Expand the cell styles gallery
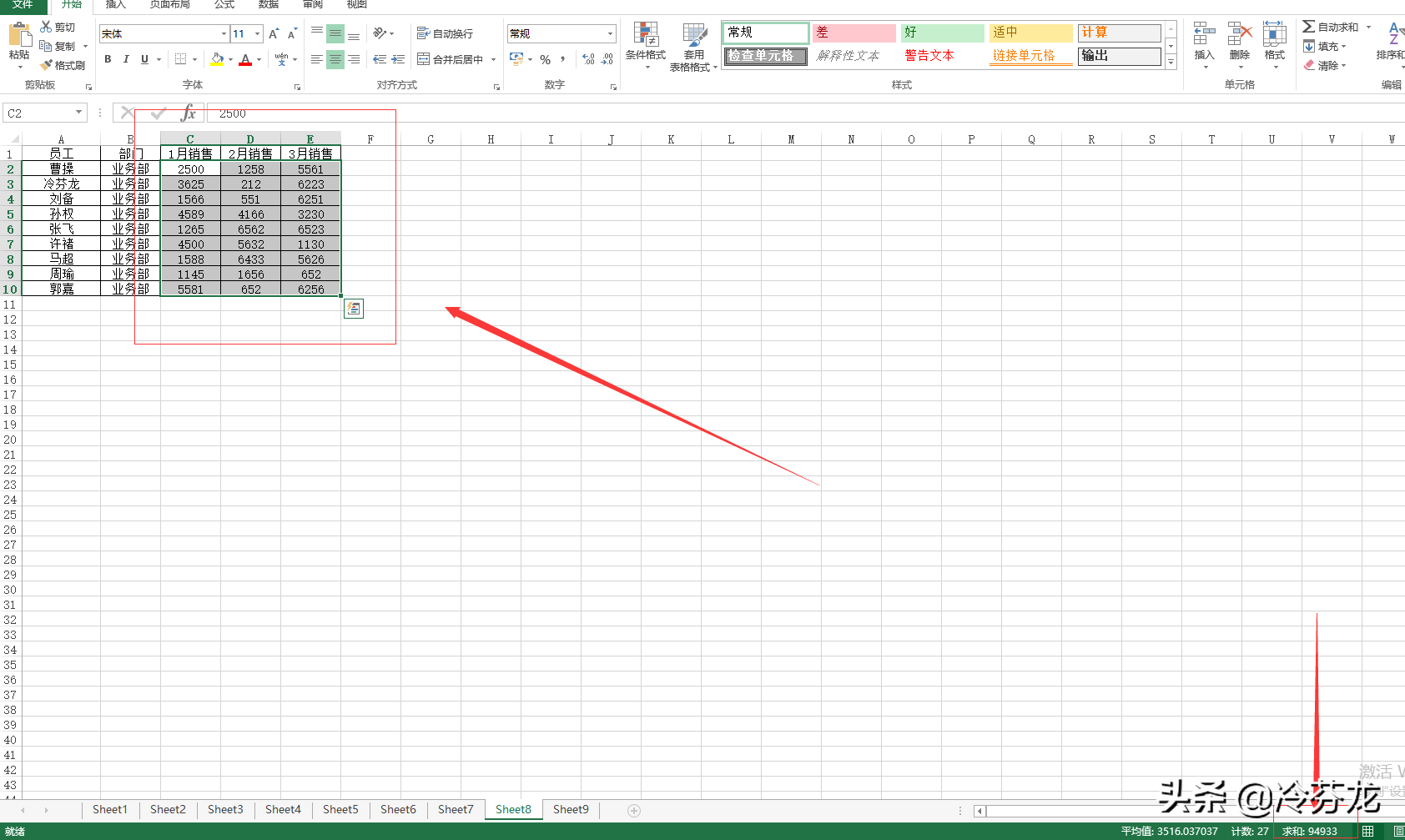1405x840 pixels. (x=1171, y=63)
